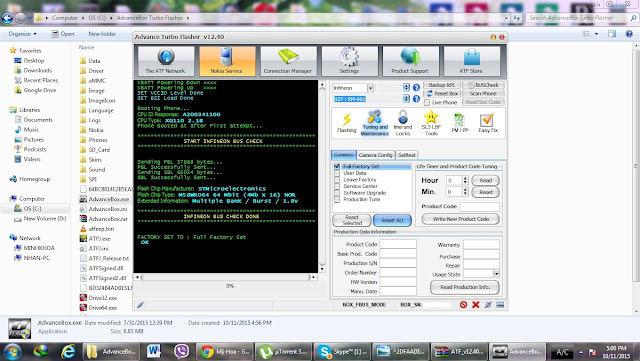
Task: Open Viber from the taskbar
Action: point(181,351)
